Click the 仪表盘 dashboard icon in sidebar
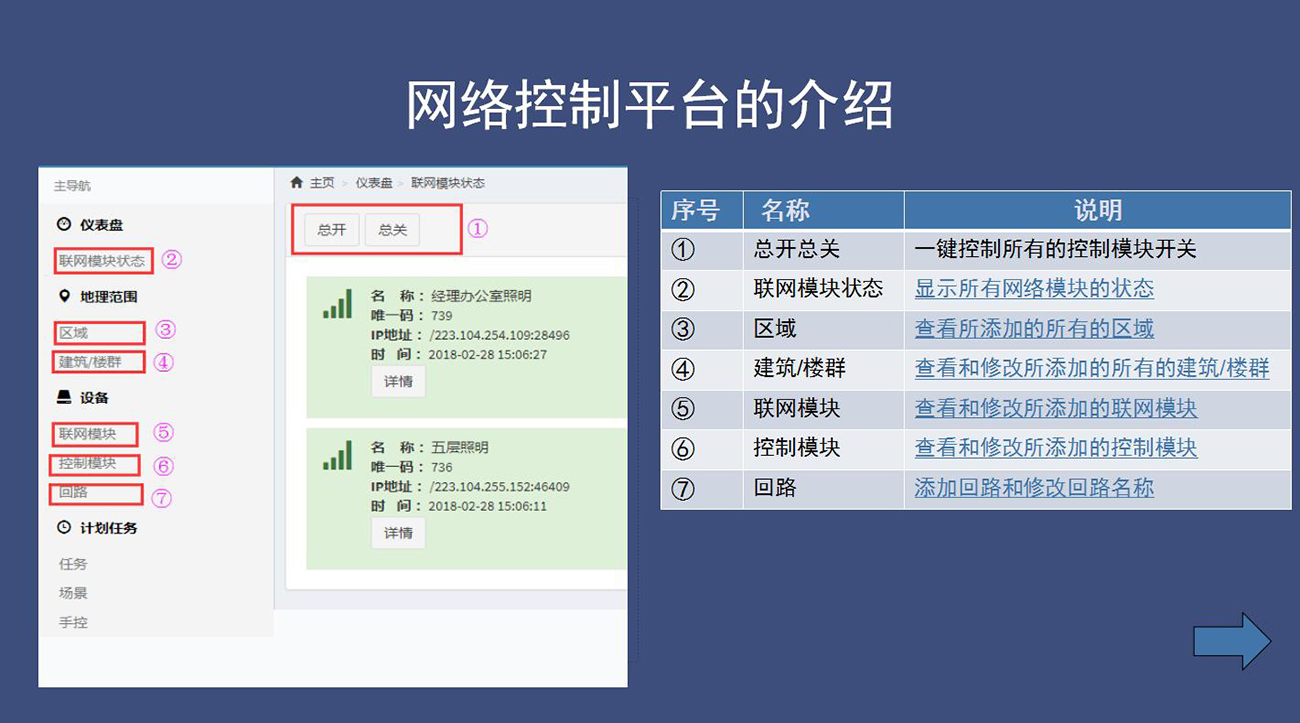1300x723 pixels. [x=64, y=225]
